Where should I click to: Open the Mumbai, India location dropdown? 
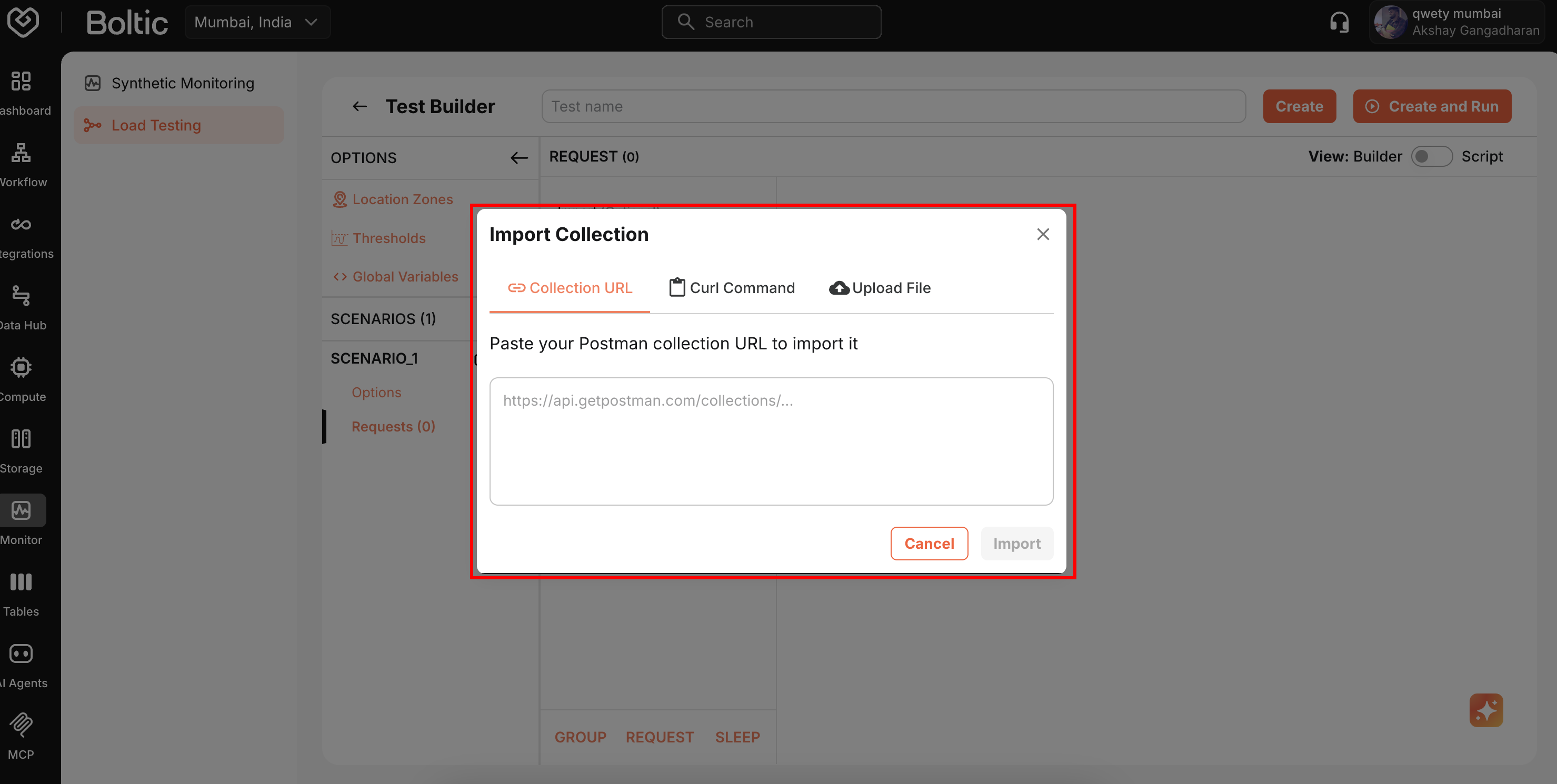(257, 22)
